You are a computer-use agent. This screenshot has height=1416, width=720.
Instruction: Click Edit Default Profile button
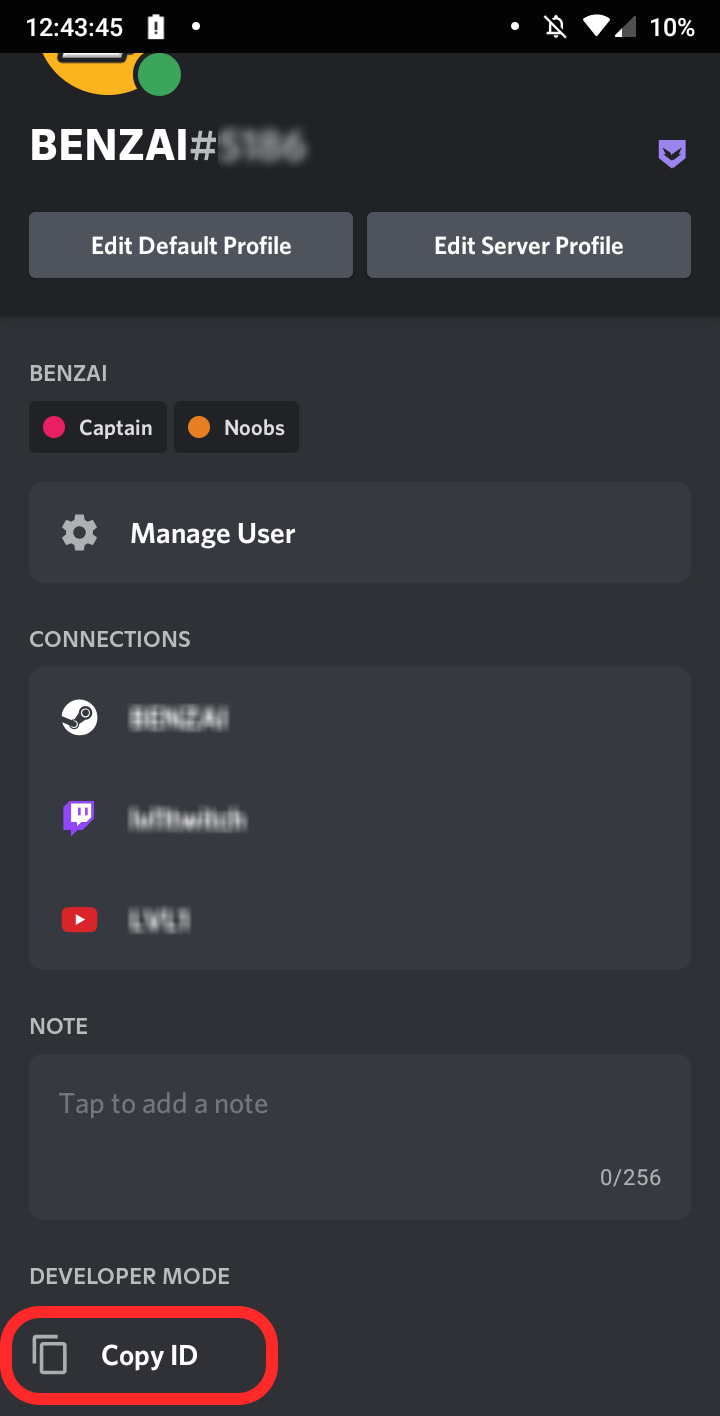click(191, 245)
